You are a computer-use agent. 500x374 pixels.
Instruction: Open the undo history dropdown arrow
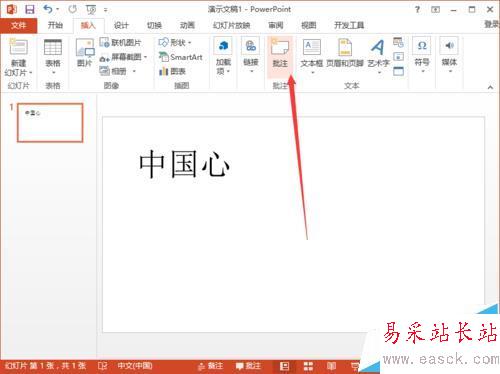pos(57,9)
